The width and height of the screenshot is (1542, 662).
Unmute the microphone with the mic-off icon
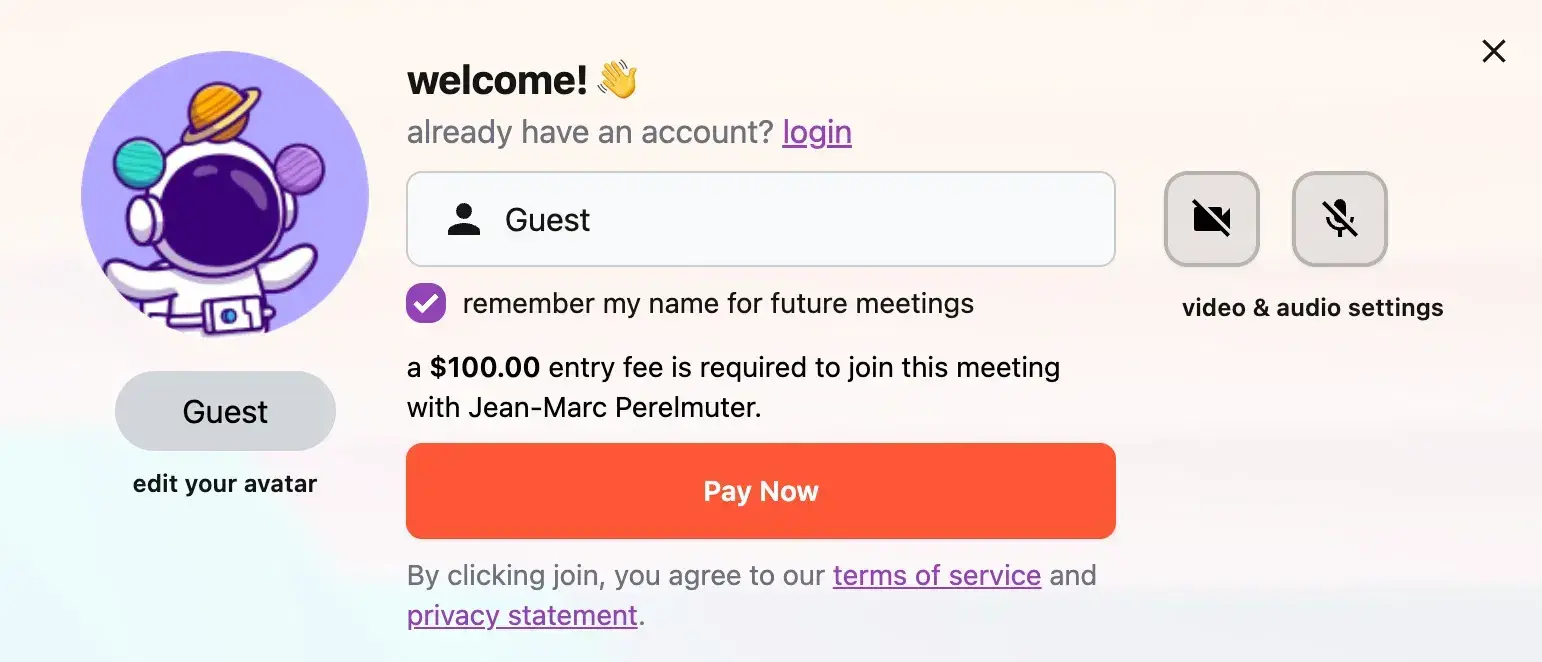[1339, 219]
